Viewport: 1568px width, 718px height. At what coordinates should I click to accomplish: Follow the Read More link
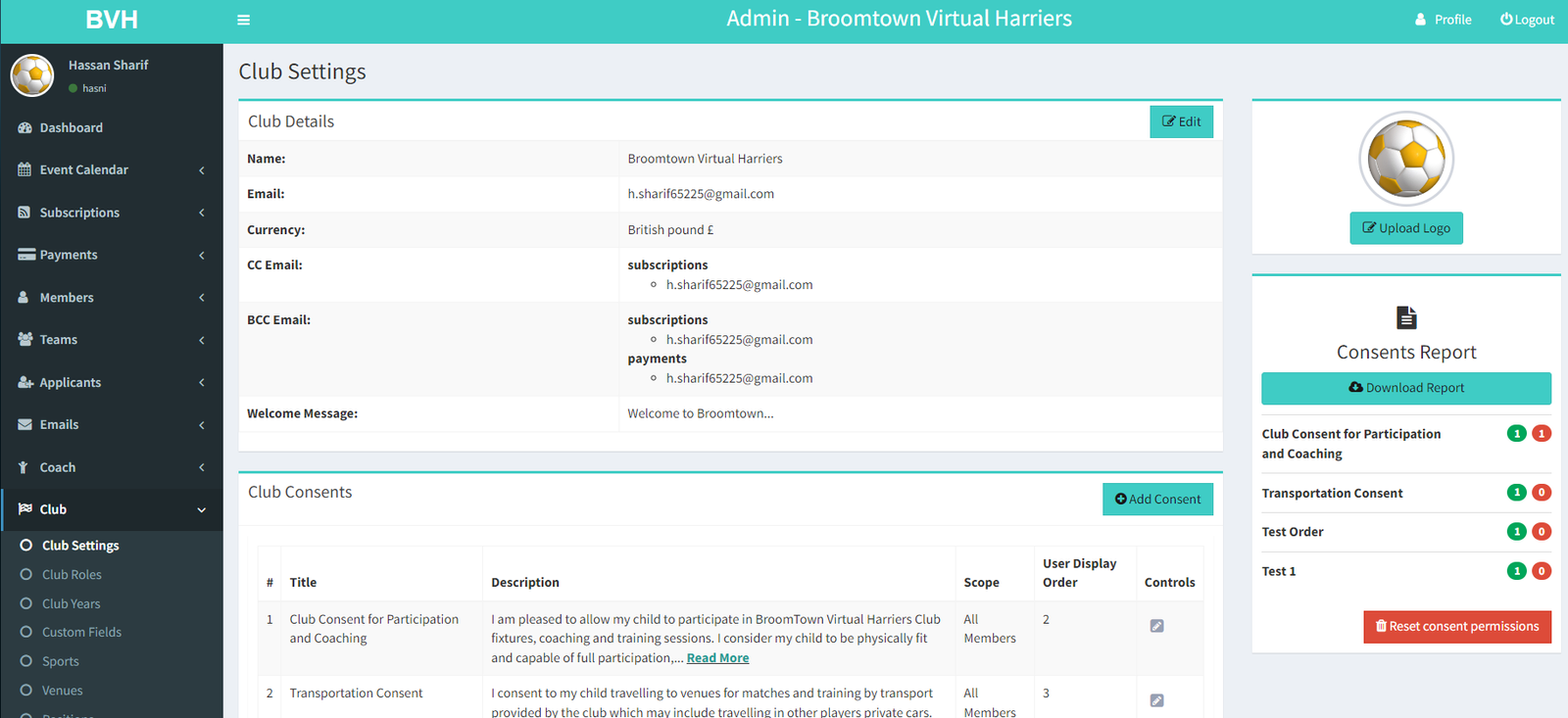pyautogui.click(x=717, y=658)
